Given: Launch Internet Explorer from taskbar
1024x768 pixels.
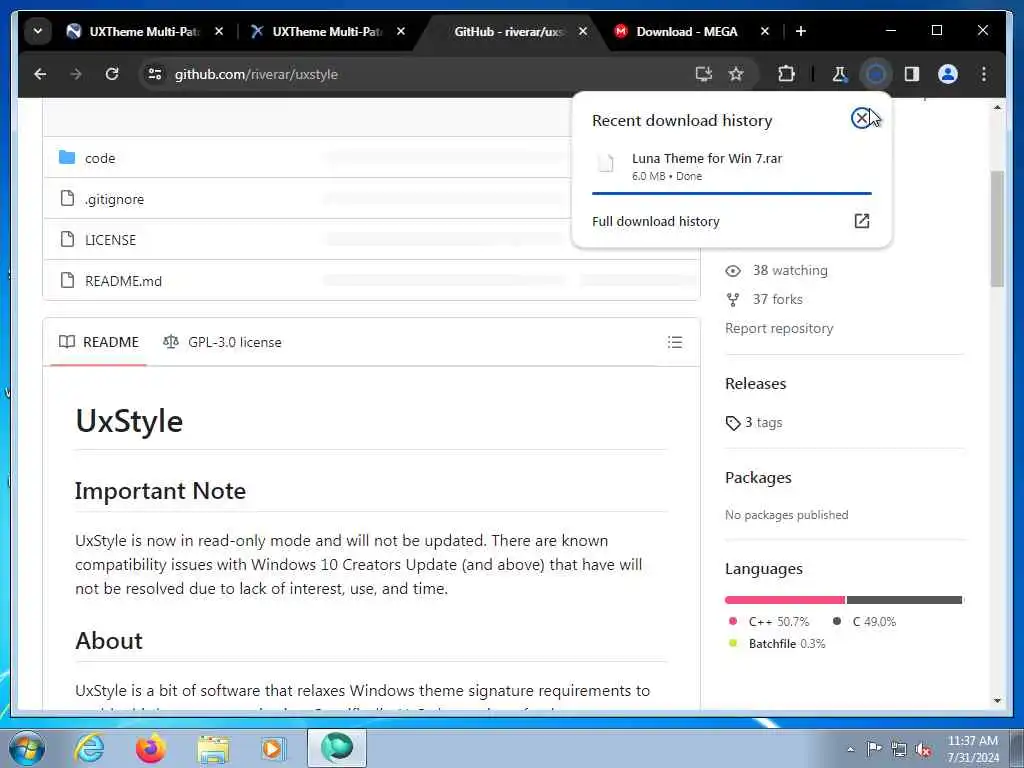Looking at the screenshot, I should 89,748.
